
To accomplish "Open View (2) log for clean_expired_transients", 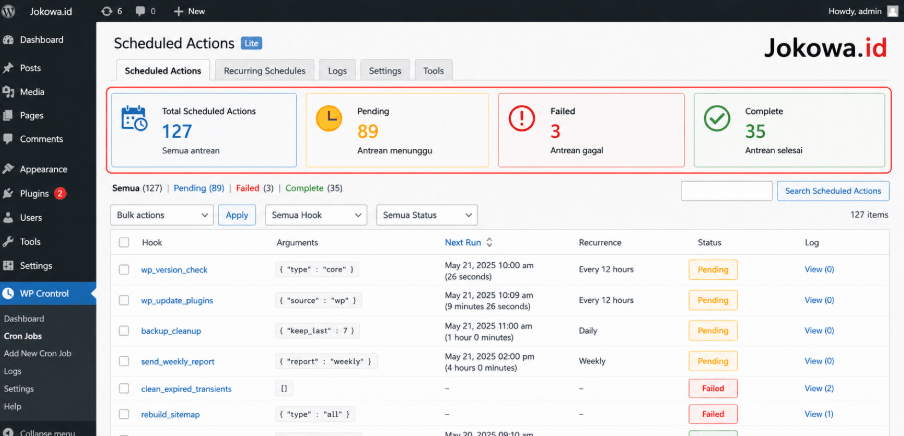I will (x=819, y=389).
